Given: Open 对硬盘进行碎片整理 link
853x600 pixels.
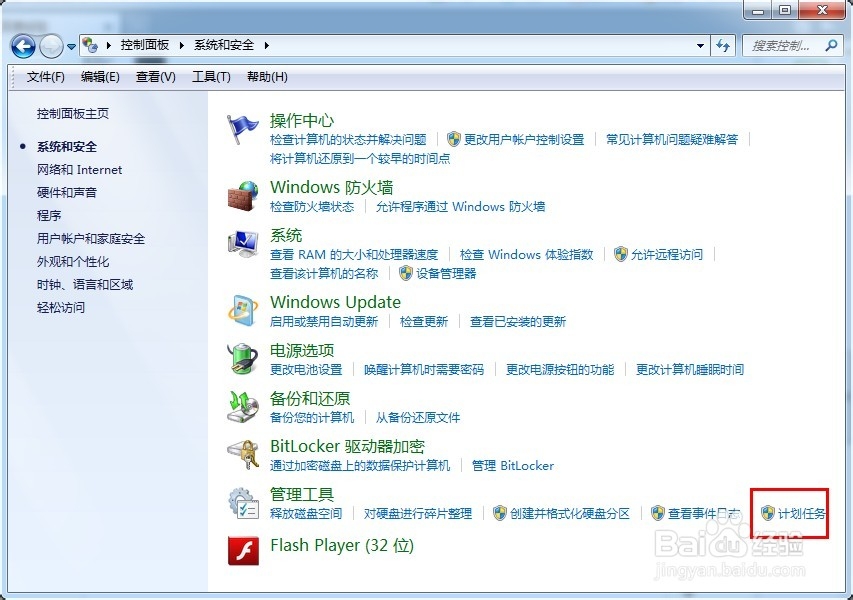Looking at the screenshot, I should tap(418, 514).
